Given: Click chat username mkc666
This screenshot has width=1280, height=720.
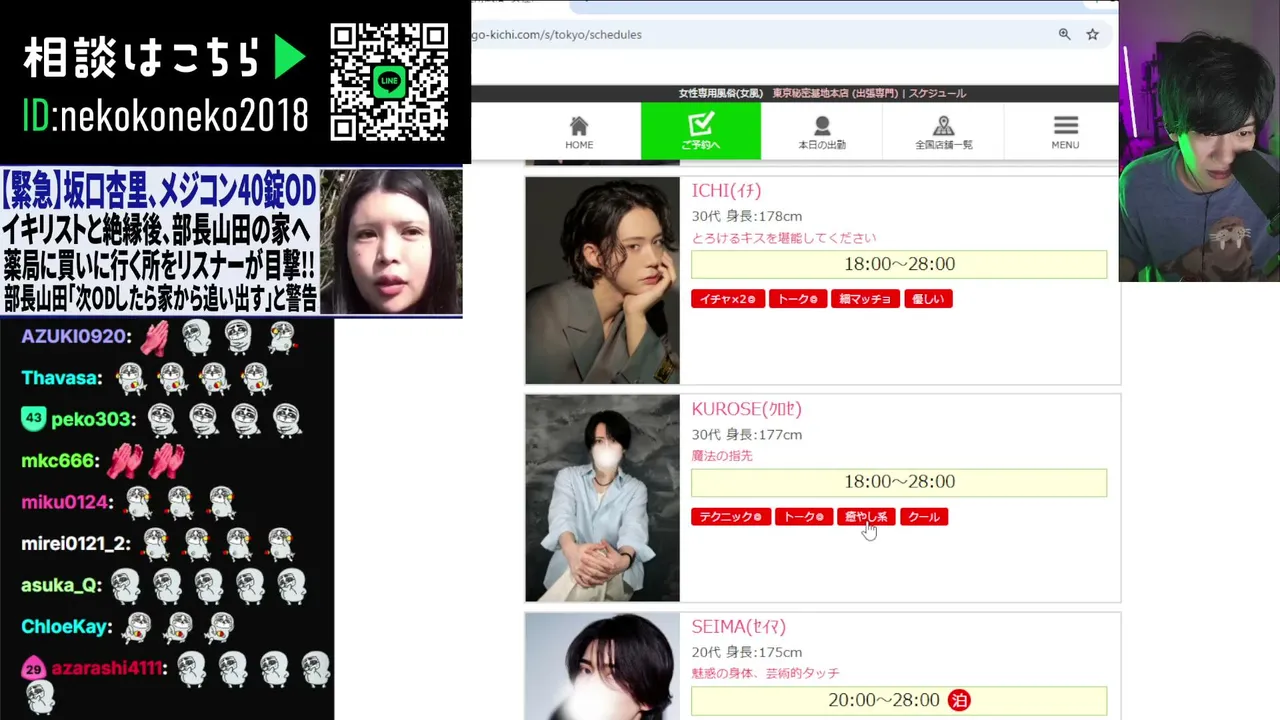Looking at the screenshot, I should [x=60, y=461].
